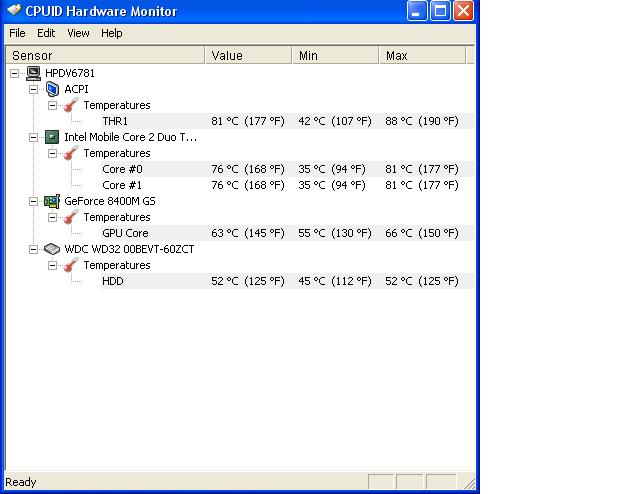The height and width of the screenshot is (494, 640).
Task: Click Core #0 min value 35 °C
Action: click(x=332, y=169)
